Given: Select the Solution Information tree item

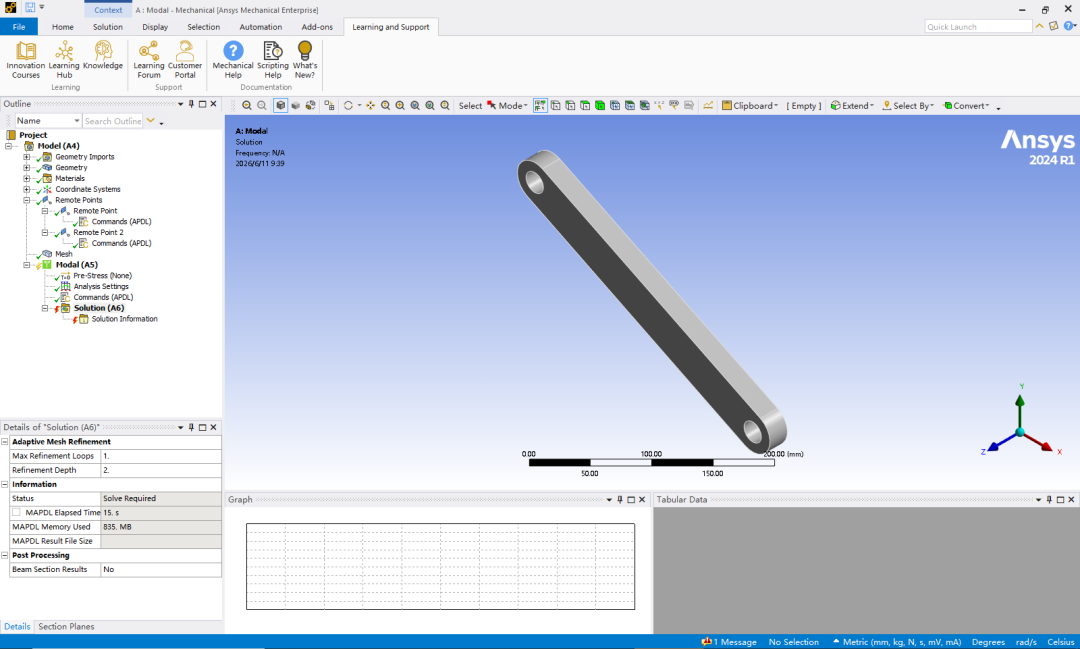Looking at the screenshot, I should 125,319.
